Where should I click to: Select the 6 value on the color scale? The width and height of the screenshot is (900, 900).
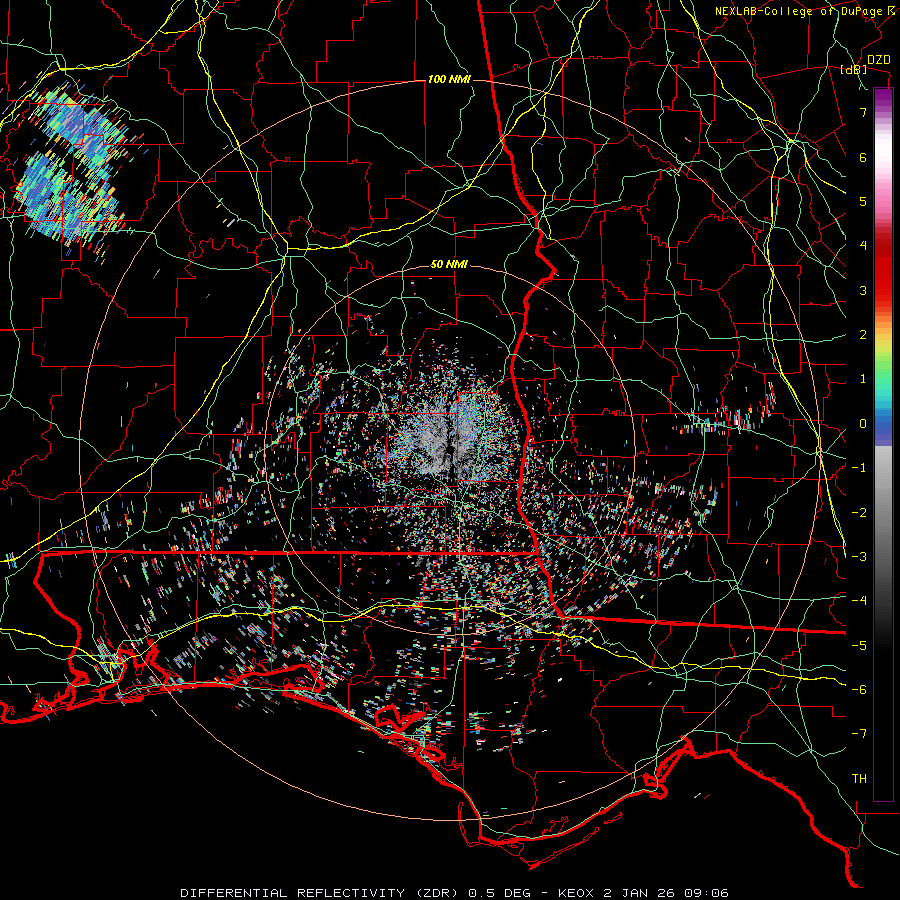pyautogui.click(x=863, y=157)
